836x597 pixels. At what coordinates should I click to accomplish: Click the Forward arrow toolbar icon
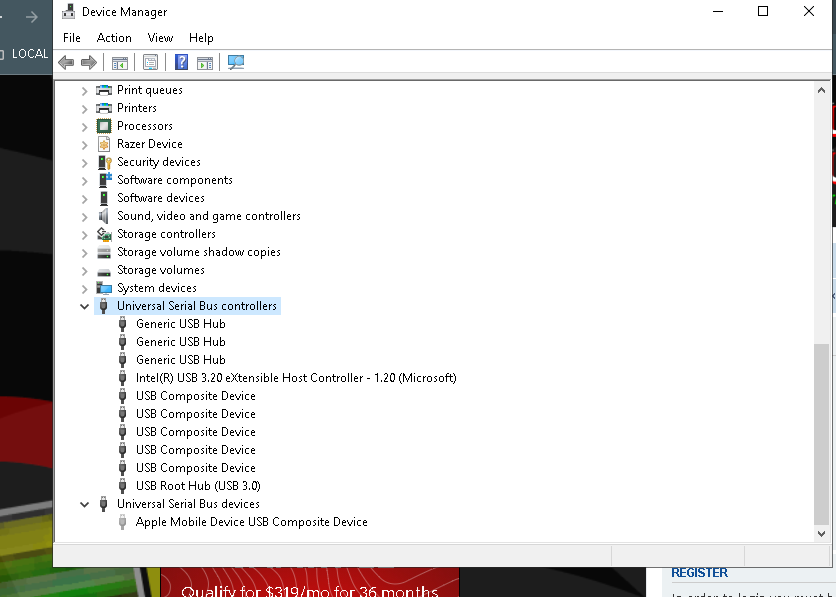click(89, 62)
